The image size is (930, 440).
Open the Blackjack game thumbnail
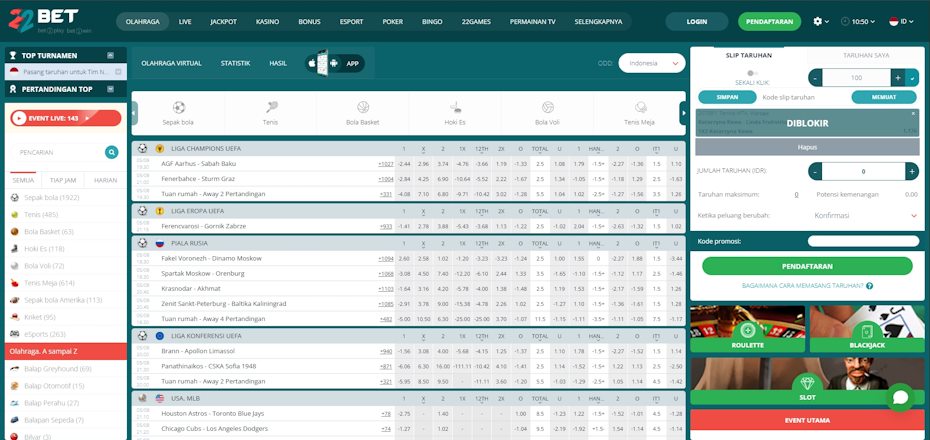pos(867,329)
